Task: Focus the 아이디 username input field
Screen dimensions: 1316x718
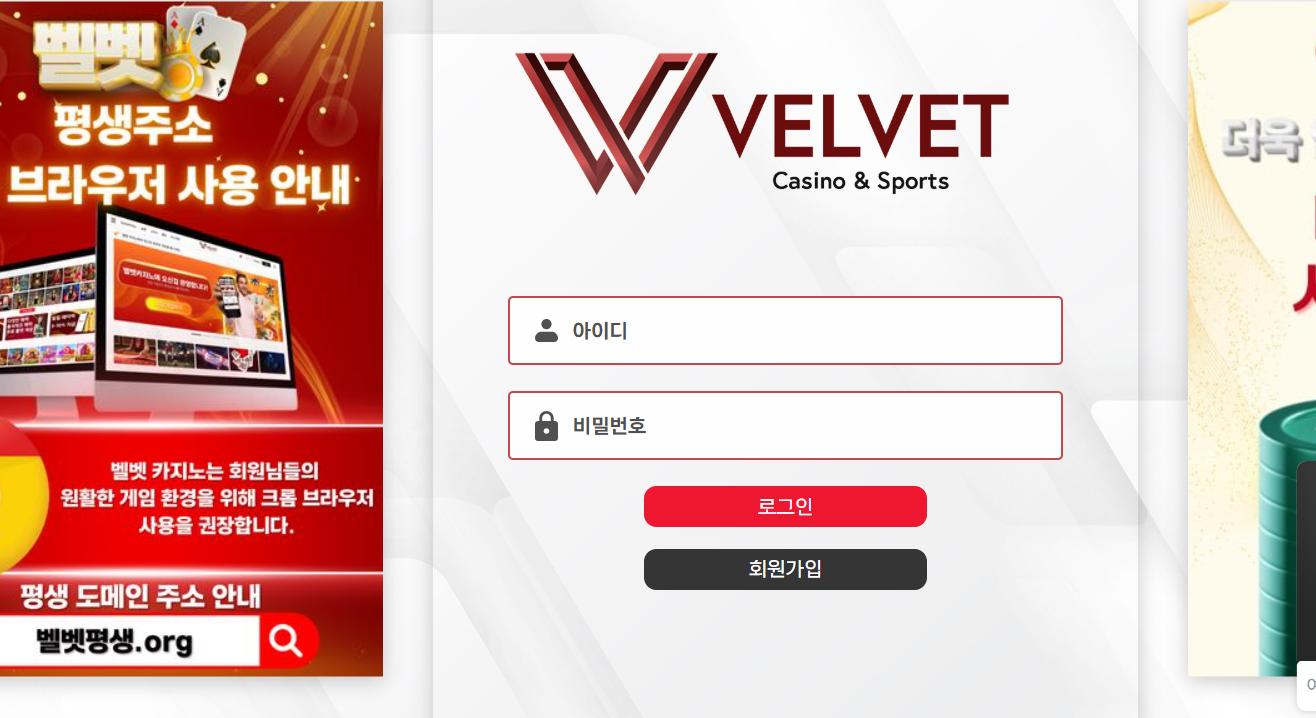Action: pos(785,330)
